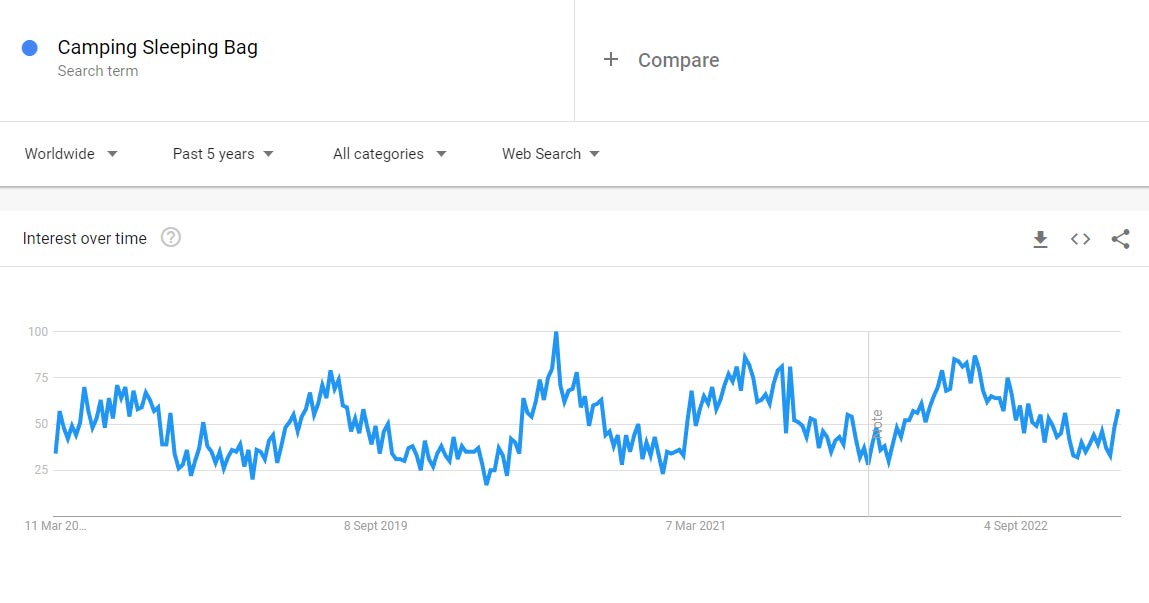Click the Note marker on the chart

877,425
